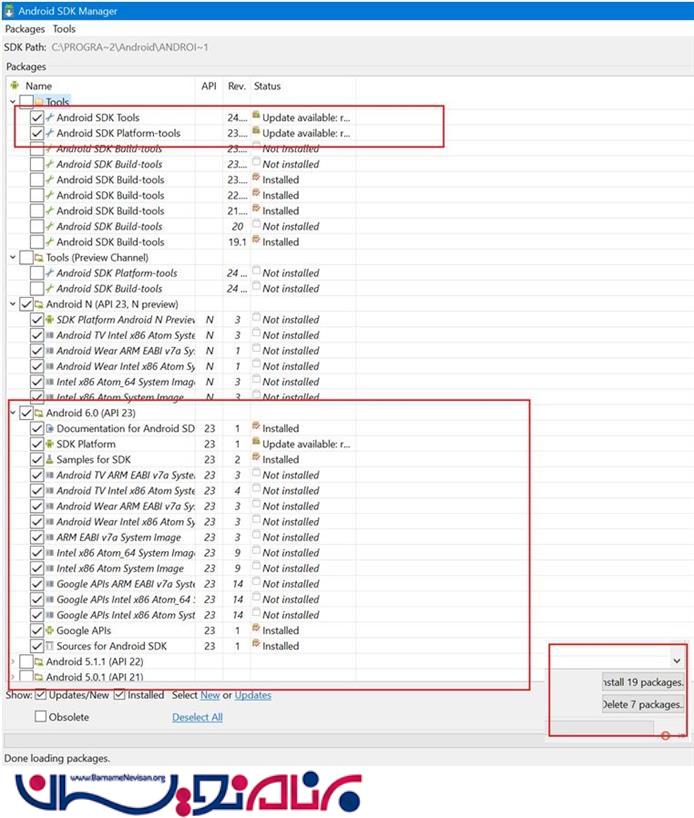This screenshot has width=694, height=818.
Task: Click the Android SDK Platform-tools wrench icon under Tools
Action: pyautogui.click(x=50, y=133)
